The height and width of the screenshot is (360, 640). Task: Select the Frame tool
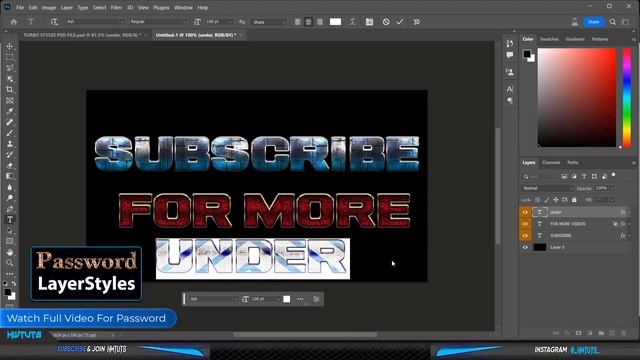click(x=9, y=101)
